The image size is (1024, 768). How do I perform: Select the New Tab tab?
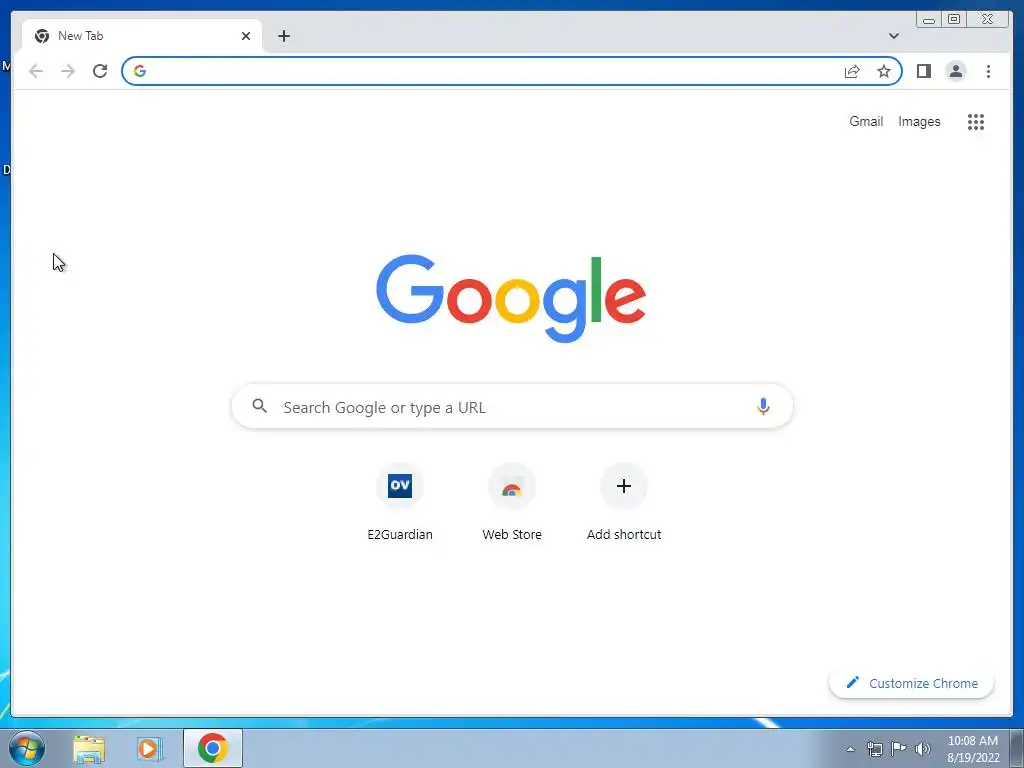(141, 36)
